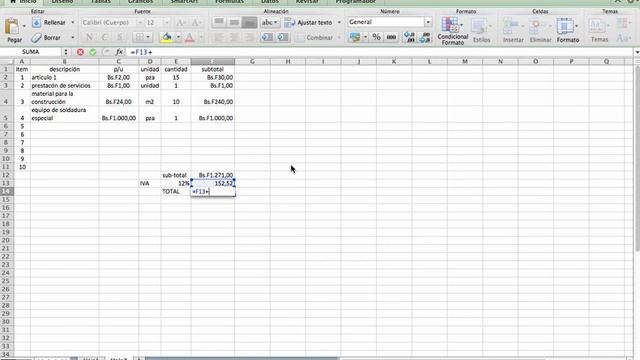Increase the font size with the larger A
Screen dimensions: 640x360
point(181,22)
